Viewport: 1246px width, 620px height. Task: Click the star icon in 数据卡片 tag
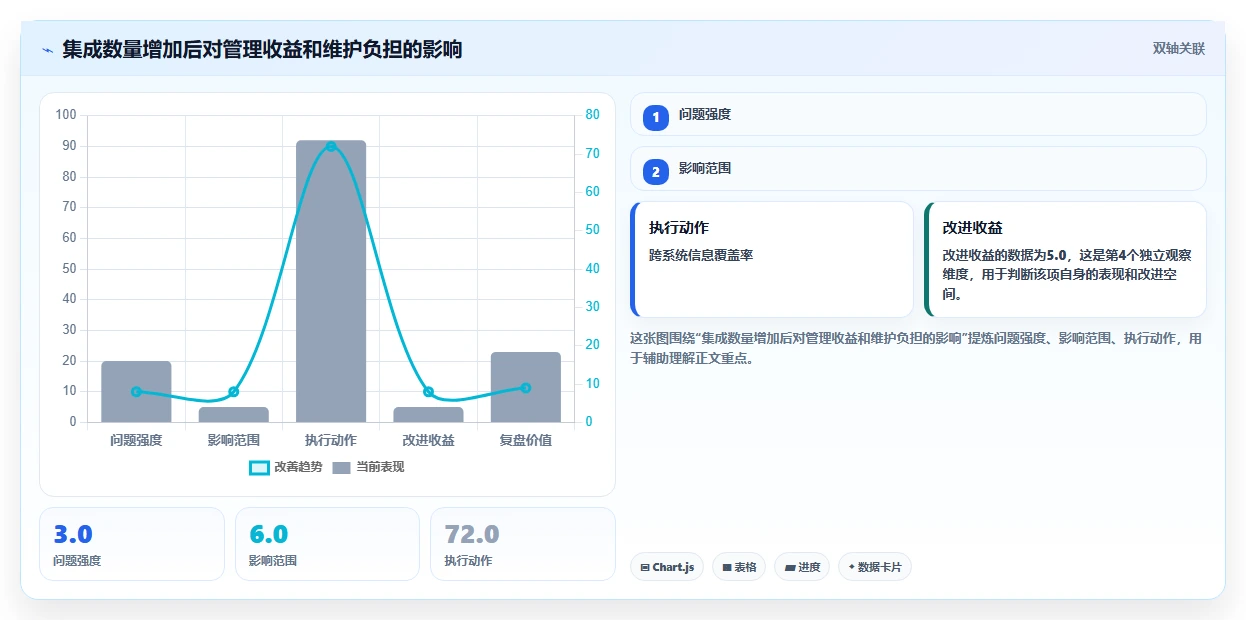click(851, 567)
